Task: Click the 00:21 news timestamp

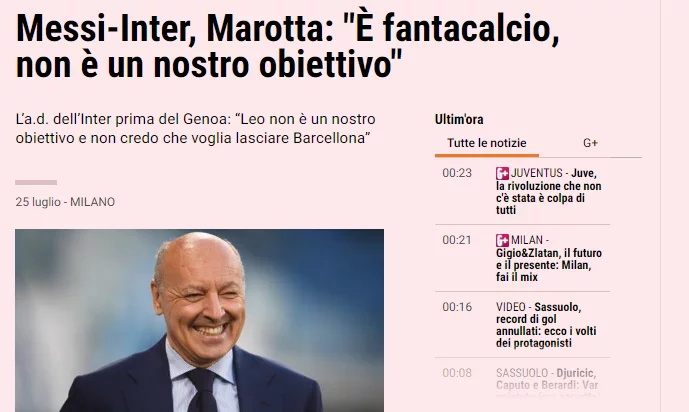Action: 457,240
